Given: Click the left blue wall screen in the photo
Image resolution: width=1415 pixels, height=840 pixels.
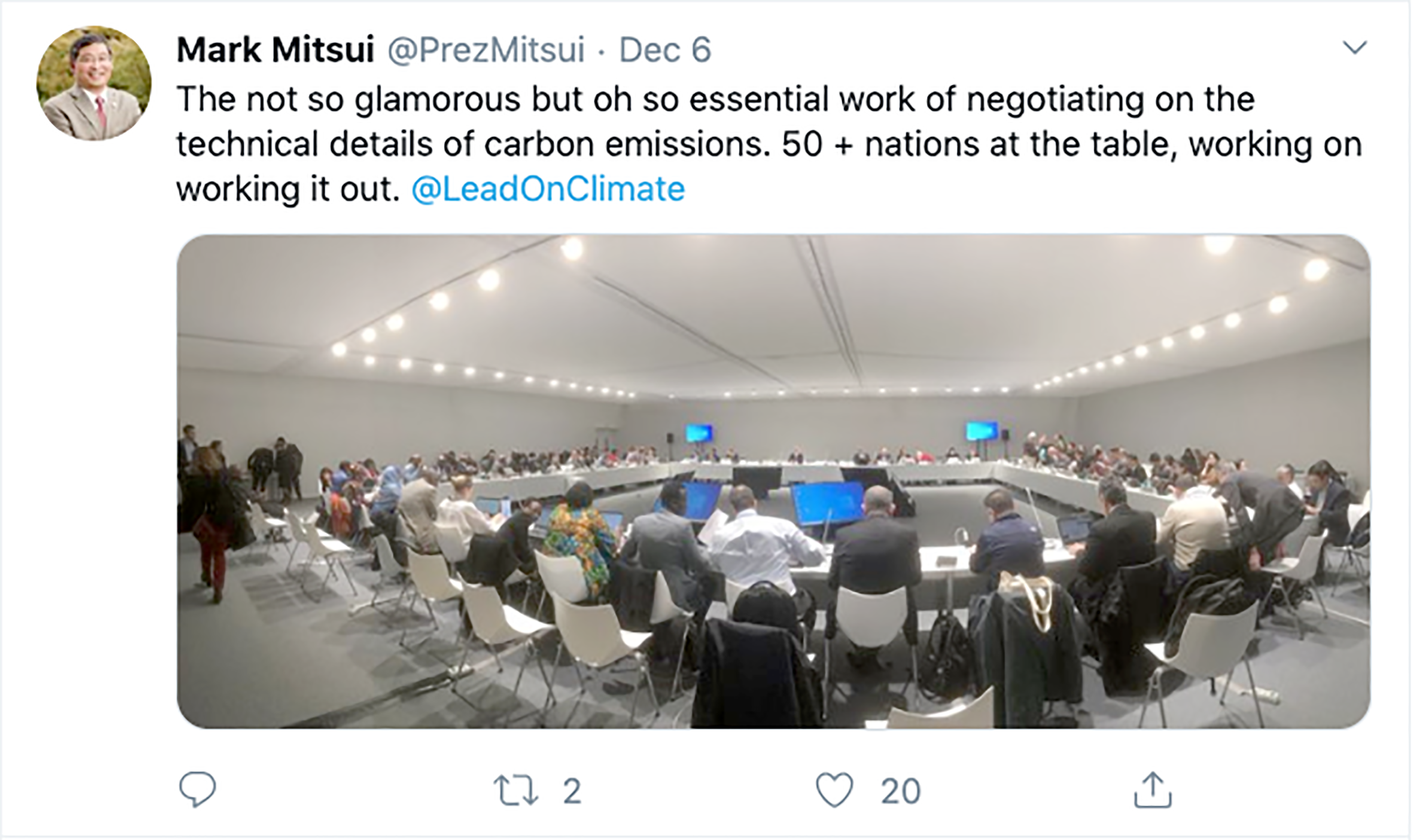Looking at the screenshot, I should coord(699,433).
